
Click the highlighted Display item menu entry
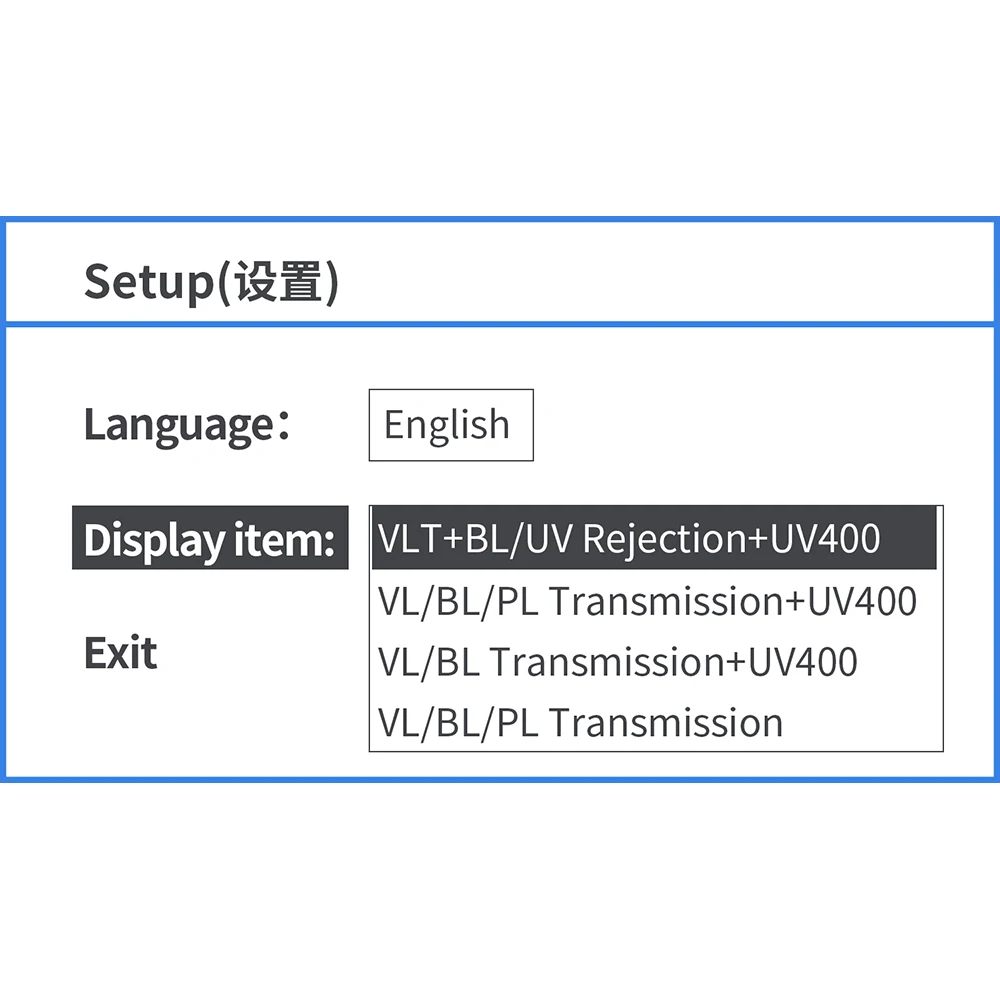[210, 540]
